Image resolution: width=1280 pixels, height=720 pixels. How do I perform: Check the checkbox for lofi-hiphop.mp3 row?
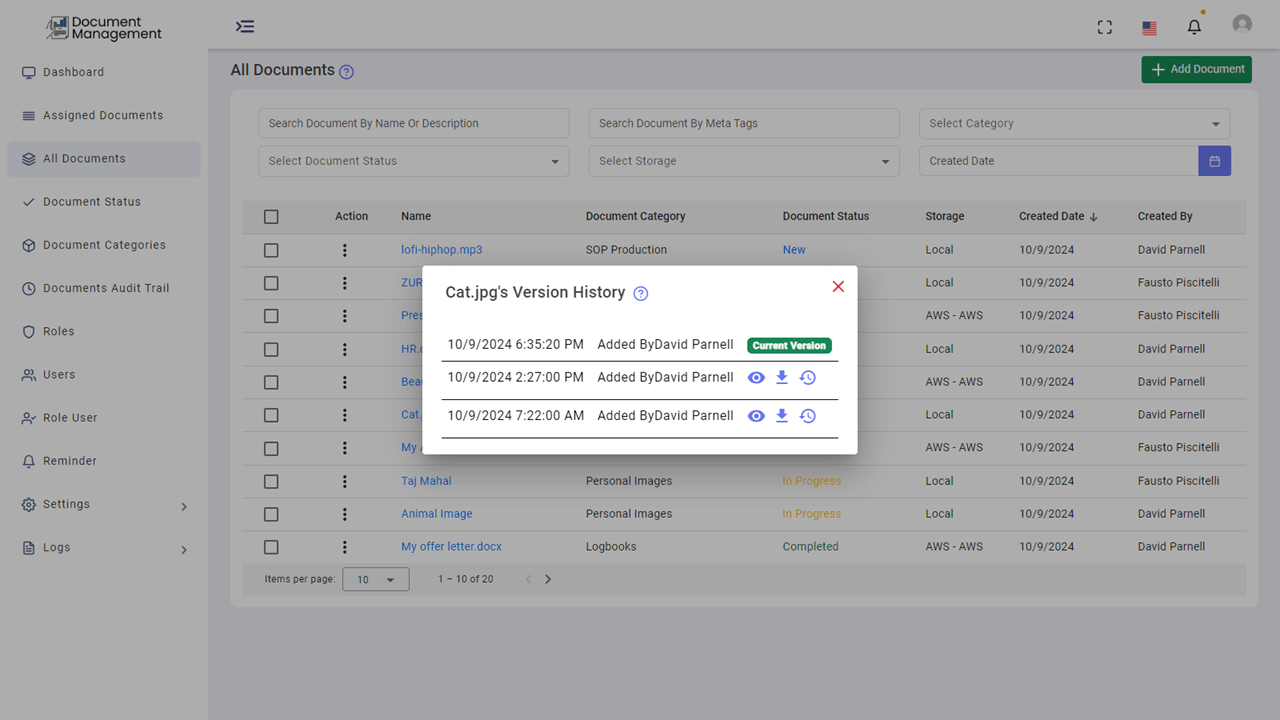271,250
